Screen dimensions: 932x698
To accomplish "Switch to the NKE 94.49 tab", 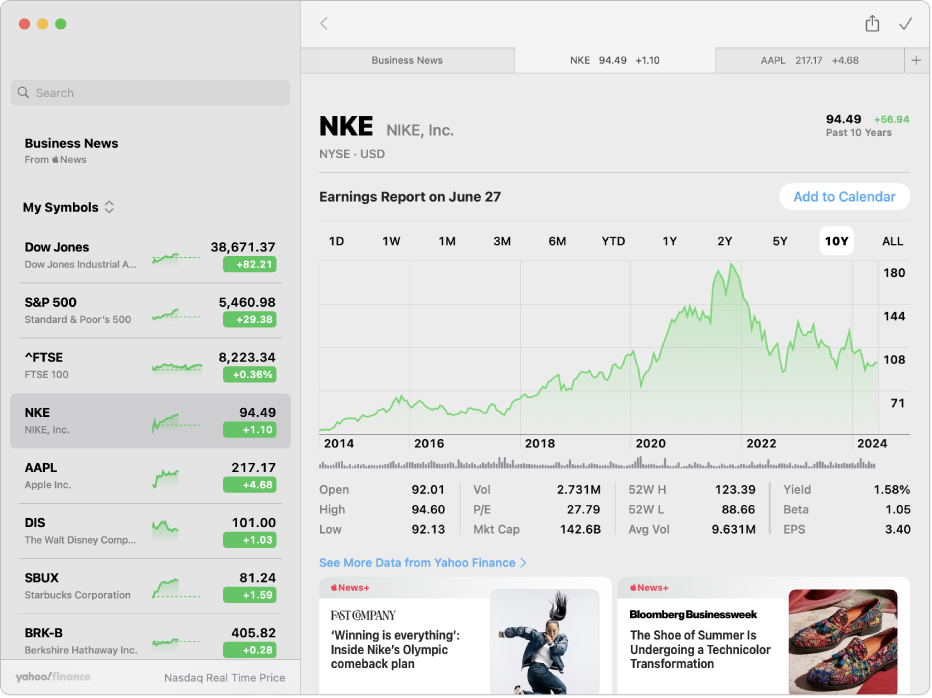I will (x=615, y=60).
